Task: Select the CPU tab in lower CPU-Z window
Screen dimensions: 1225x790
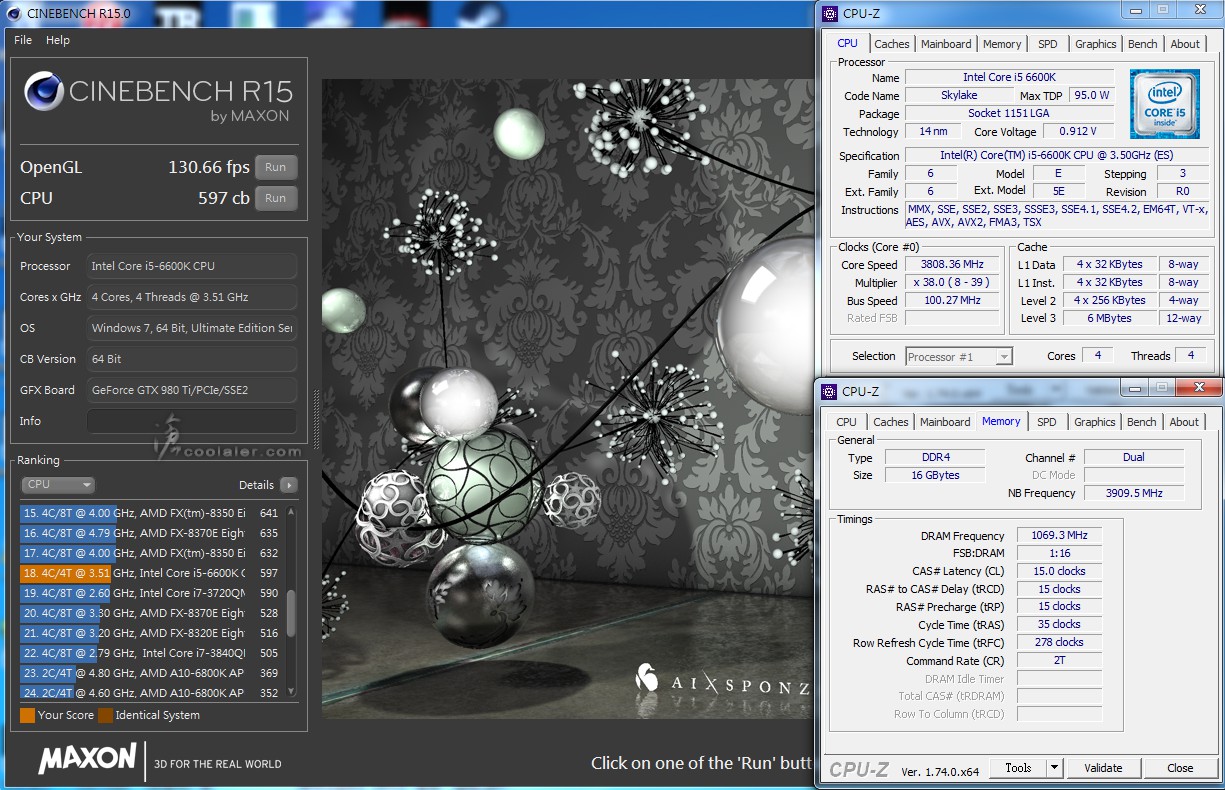Action: click(846, 422)
